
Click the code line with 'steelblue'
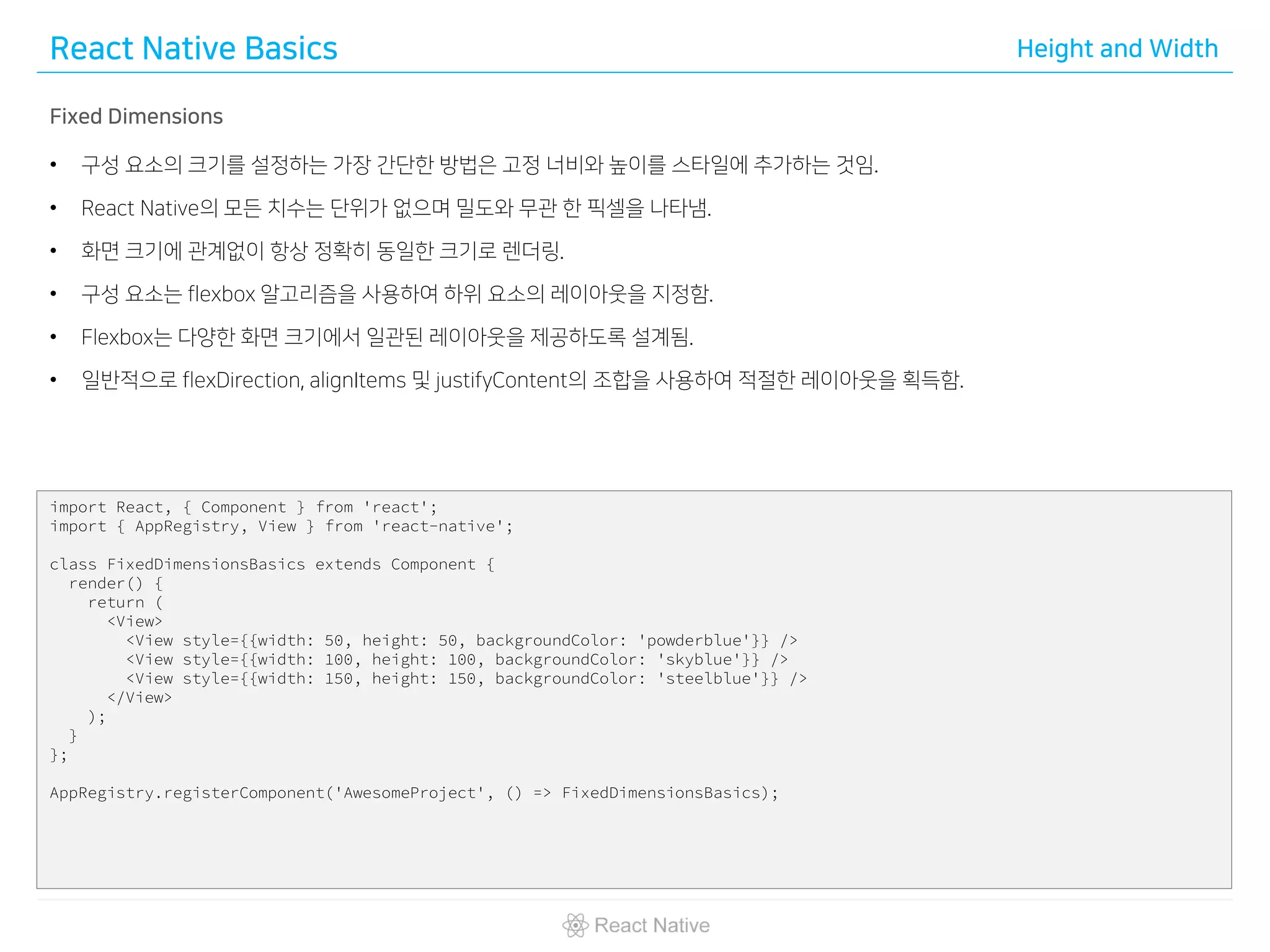[466, 679]
